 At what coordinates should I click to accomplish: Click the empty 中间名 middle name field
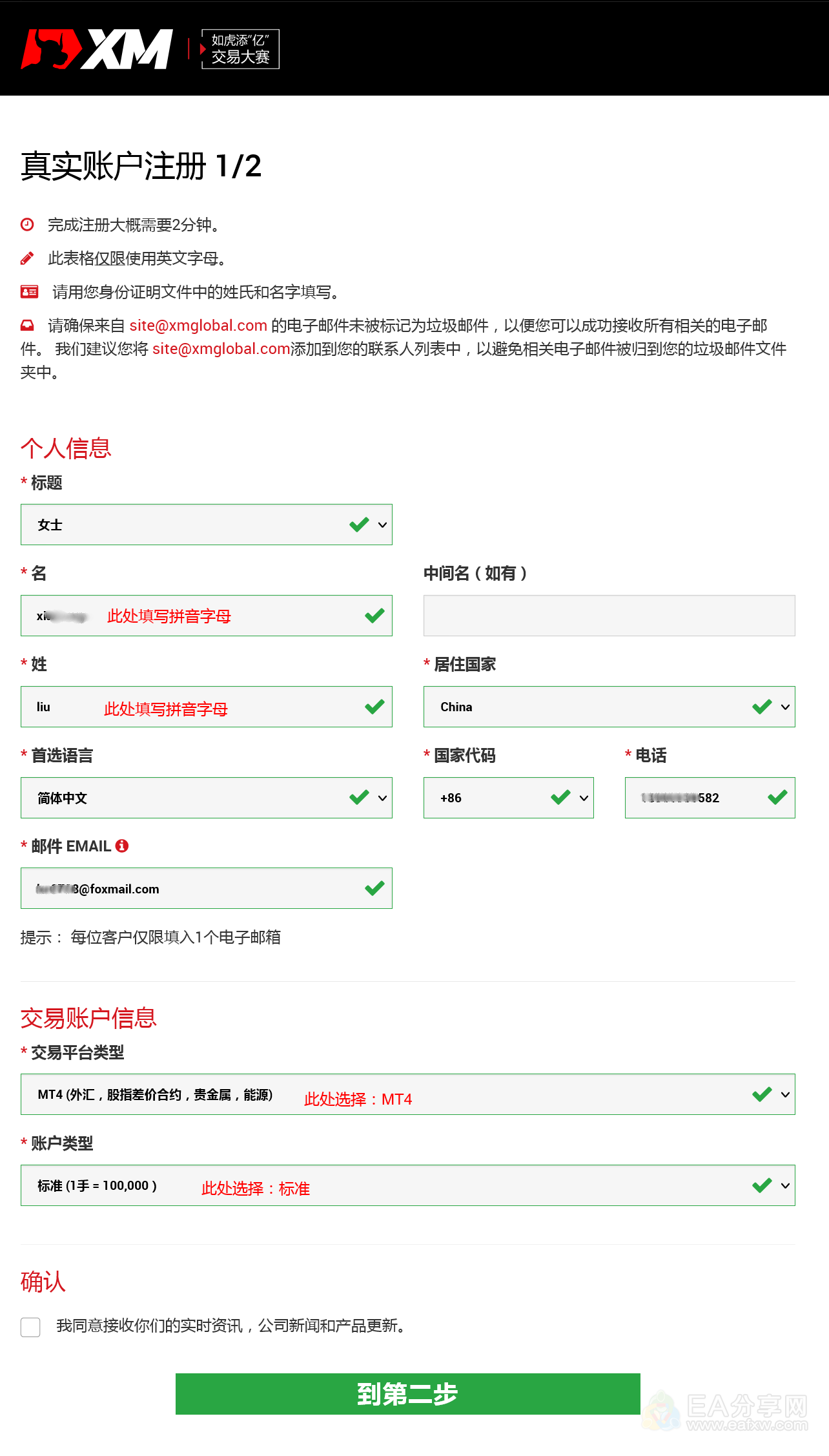[x=609, y=616]
